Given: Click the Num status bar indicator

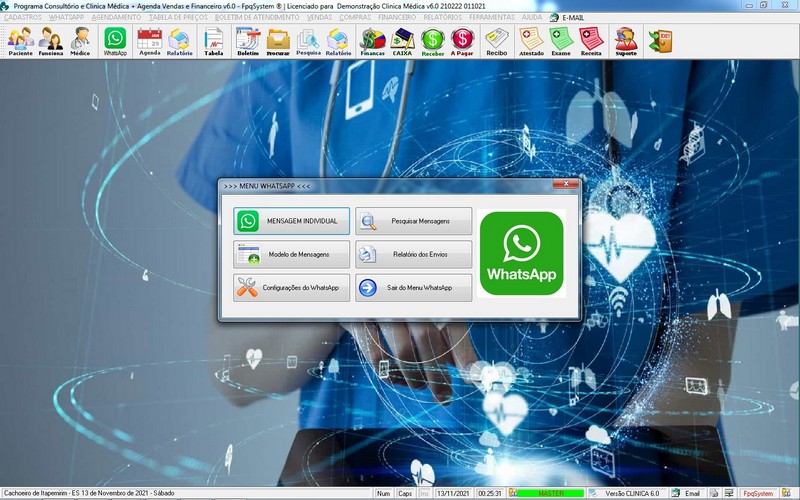Looking at the screenshot, I should click(383, 493).
